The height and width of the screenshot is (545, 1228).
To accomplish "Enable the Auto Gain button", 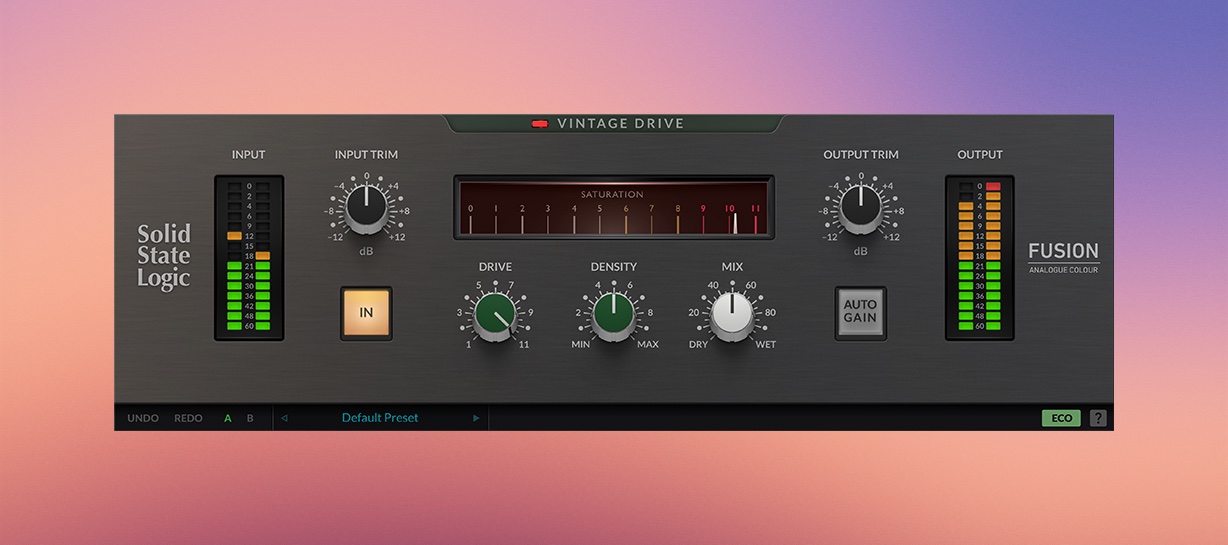I will click(x=860, y=313).
